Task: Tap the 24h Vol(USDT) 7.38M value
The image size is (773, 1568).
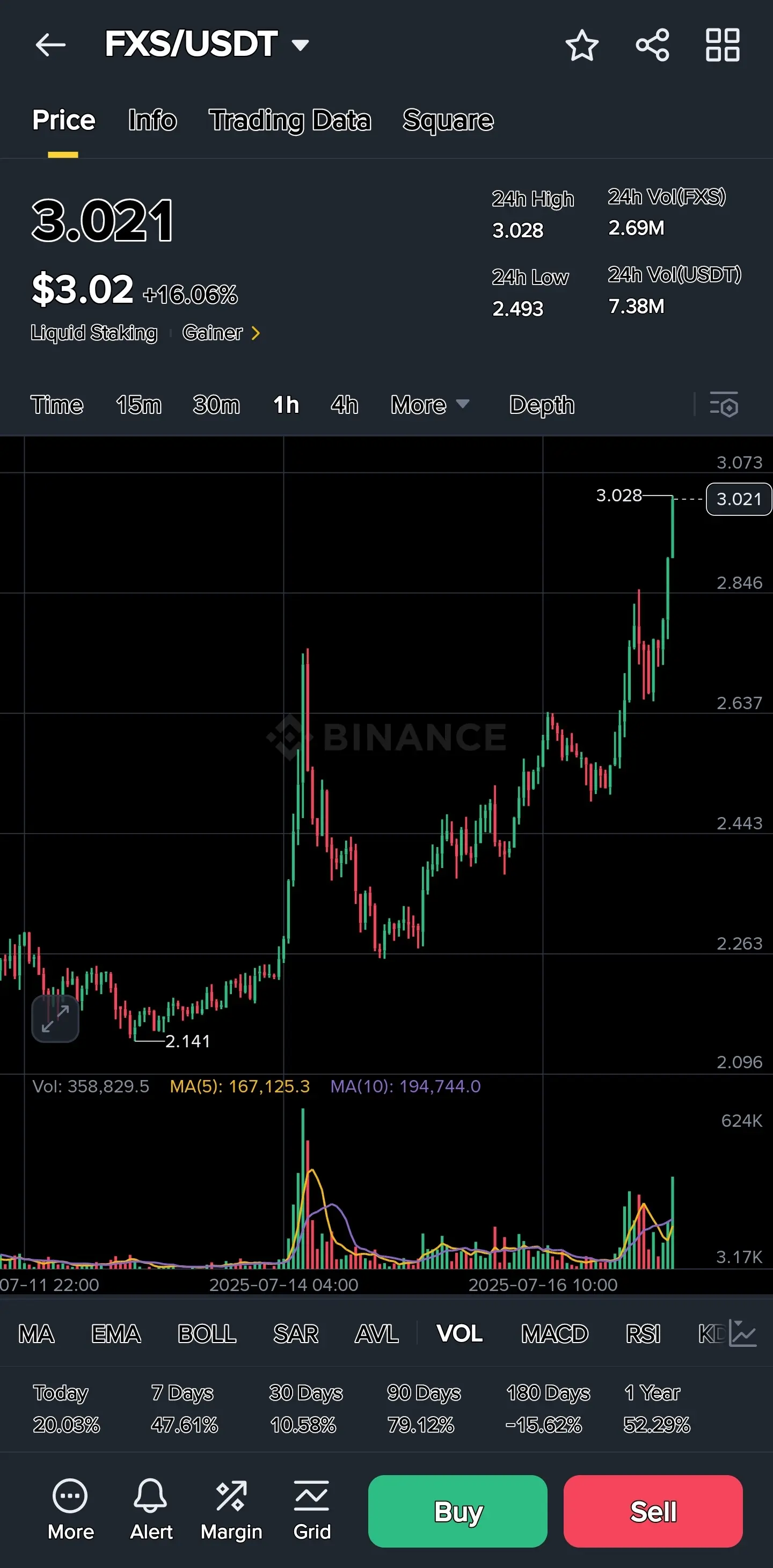Action: (x=637, y=306)
